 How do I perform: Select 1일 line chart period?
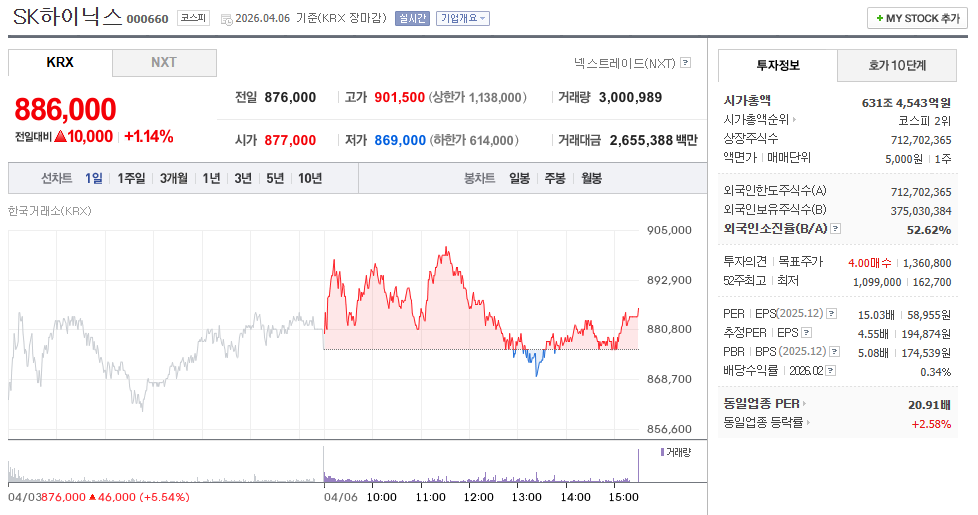[94, 178]
